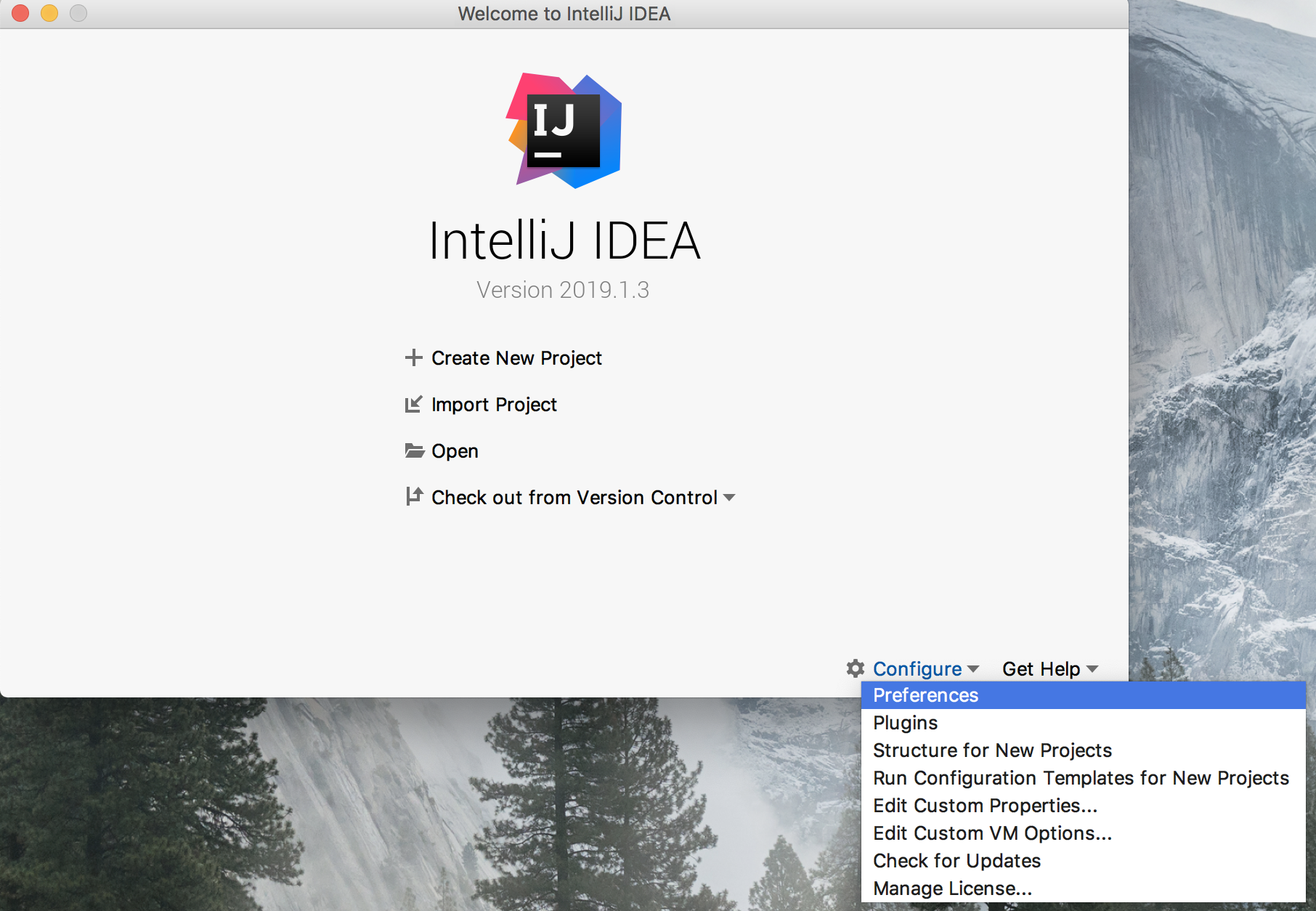Select Open to browse for a project

[x=455, y=451]
